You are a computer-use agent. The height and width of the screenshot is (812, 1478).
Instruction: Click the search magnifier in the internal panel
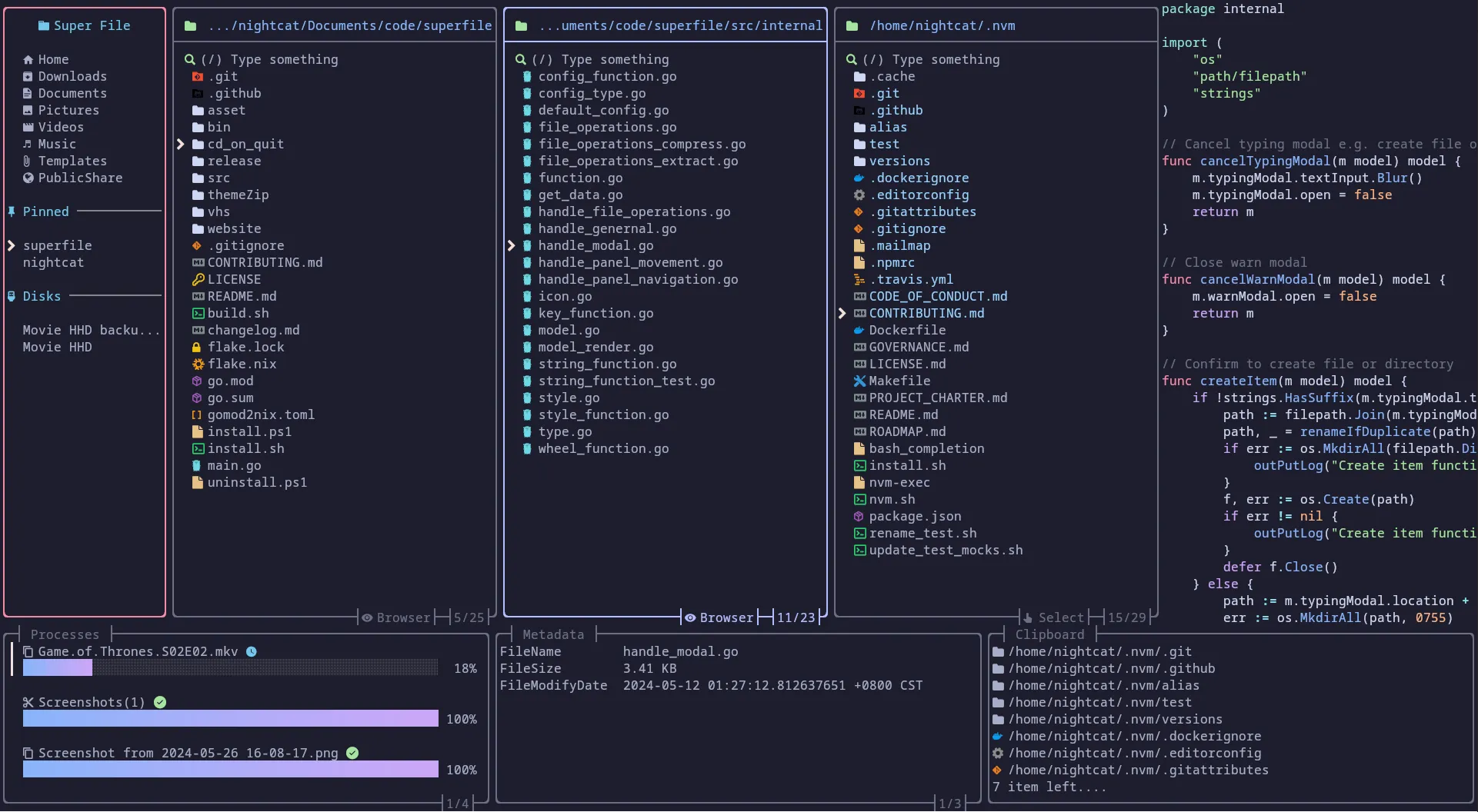521,59
